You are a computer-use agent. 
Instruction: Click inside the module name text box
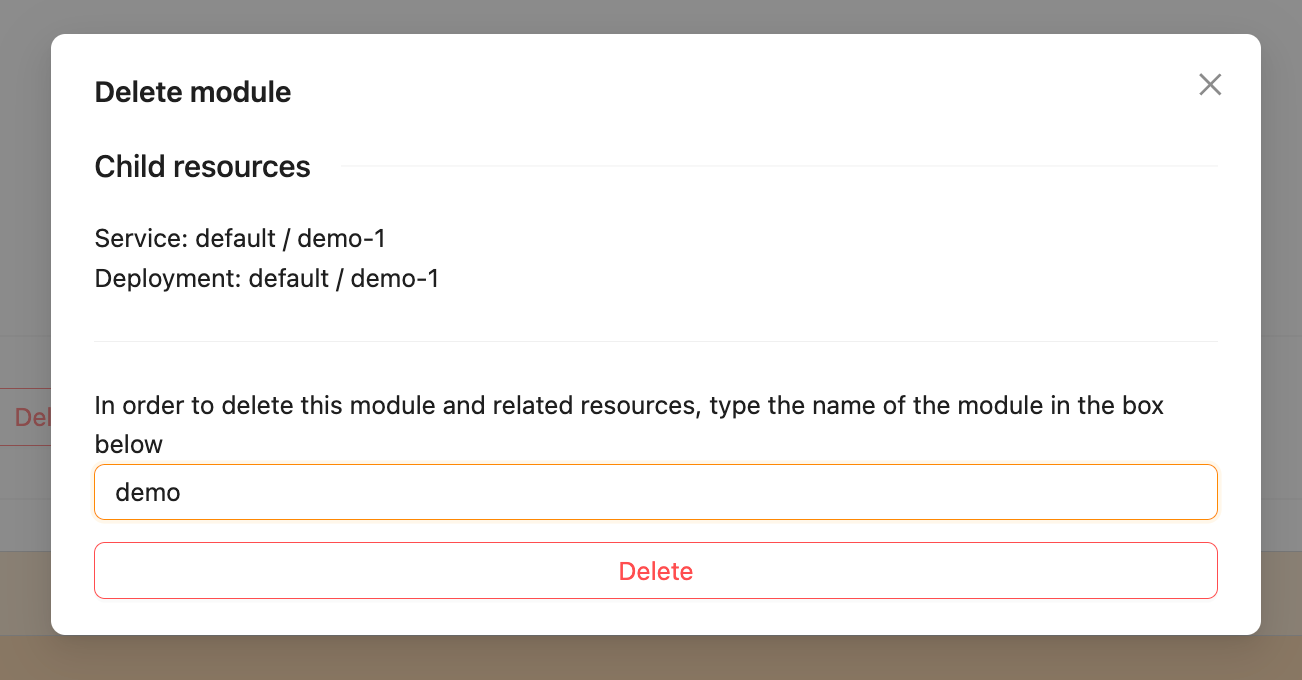(x=655, y=492)
